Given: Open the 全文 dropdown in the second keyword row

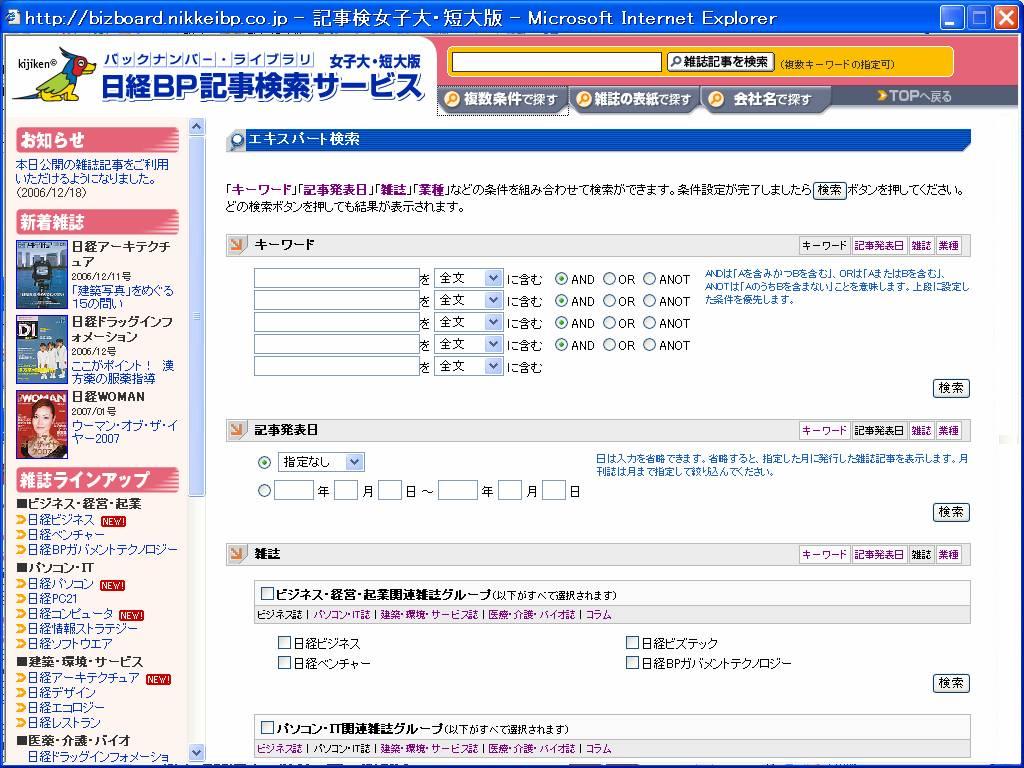Looking at the screenshot, I should [468, 300].
